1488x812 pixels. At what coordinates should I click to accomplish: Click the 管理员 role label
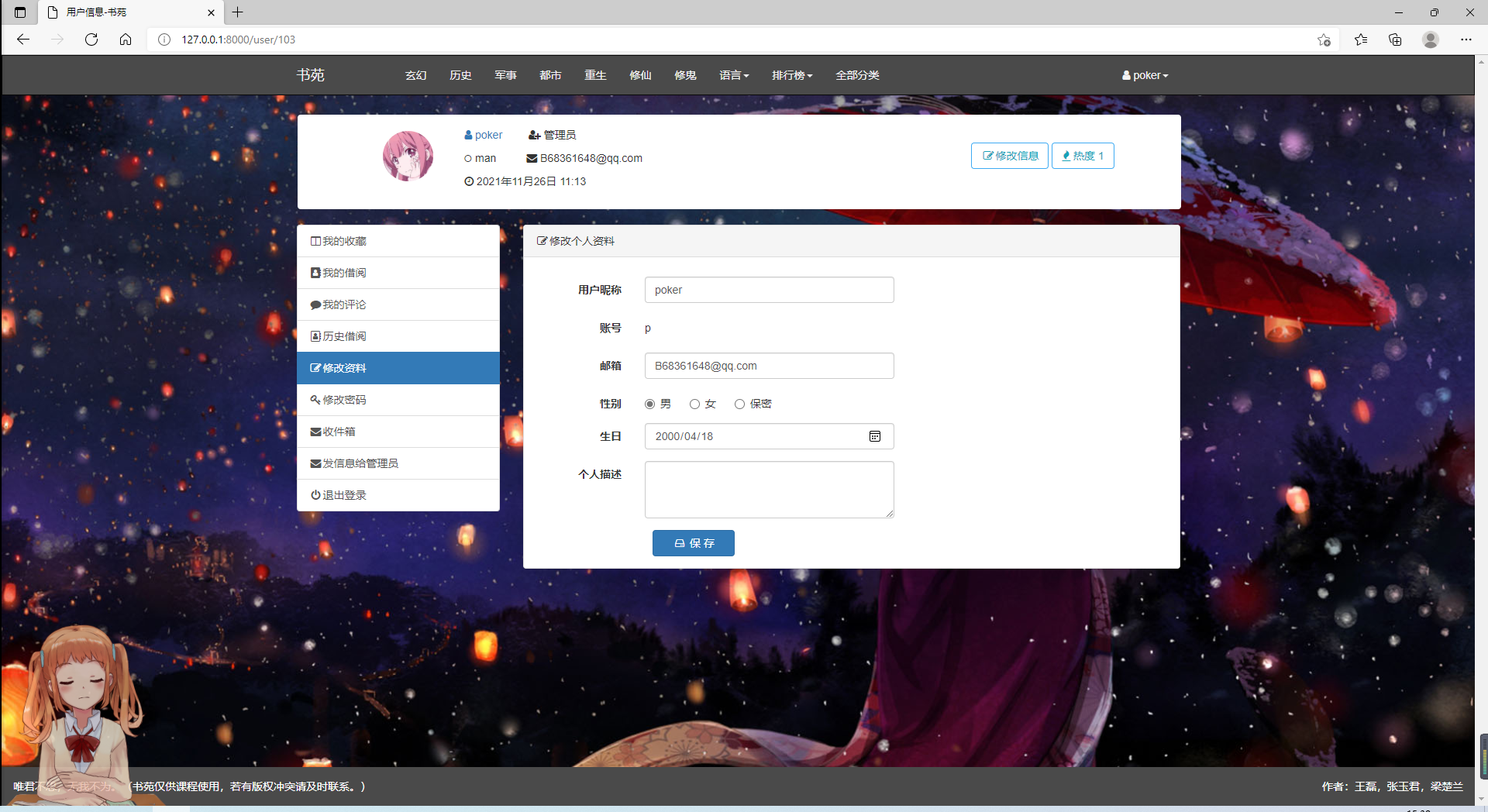(560, 135)
